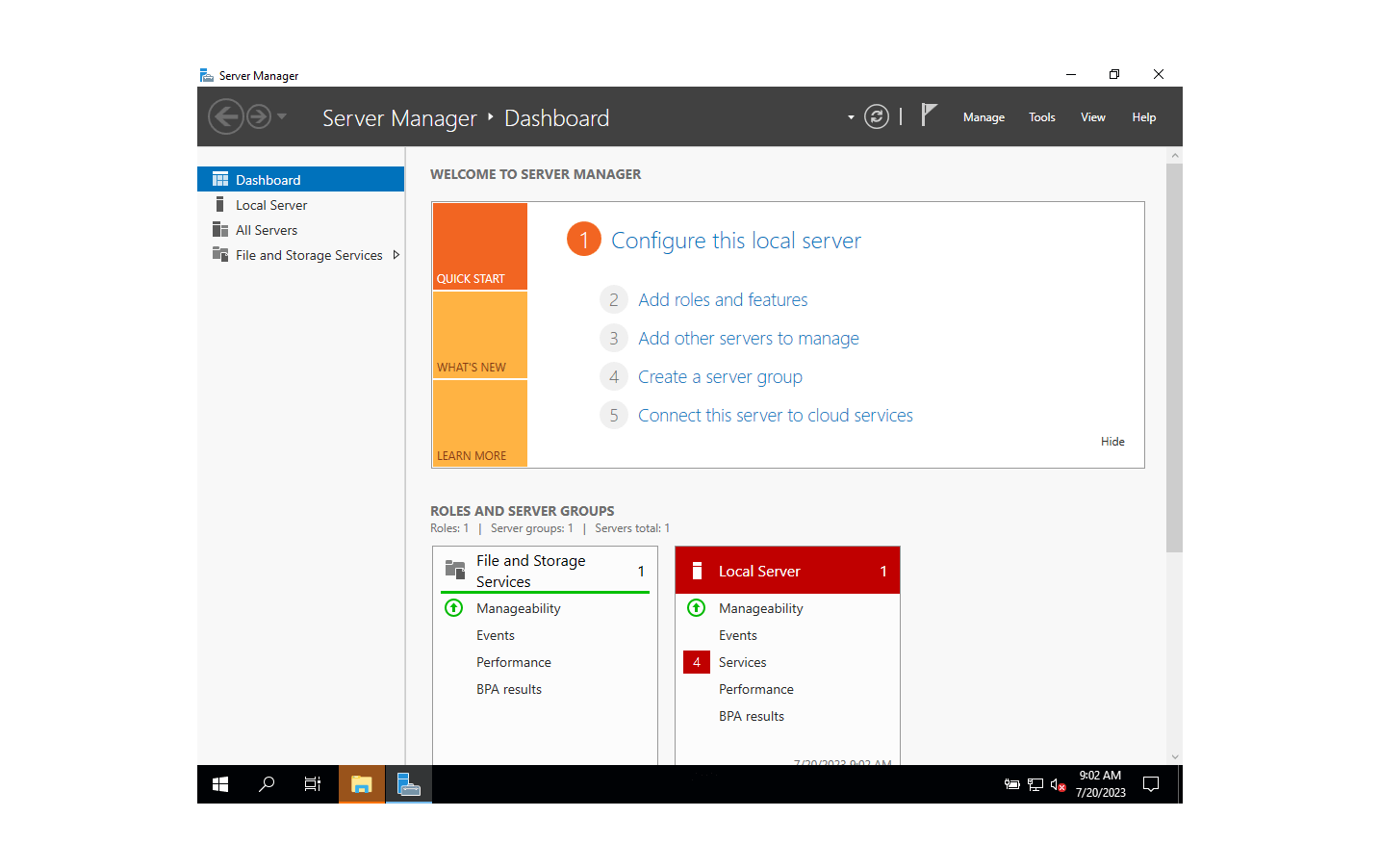Click the Local Server icon in sidebar
The height and width of the screenshot is (868, 1380).
tap(220, 204)
